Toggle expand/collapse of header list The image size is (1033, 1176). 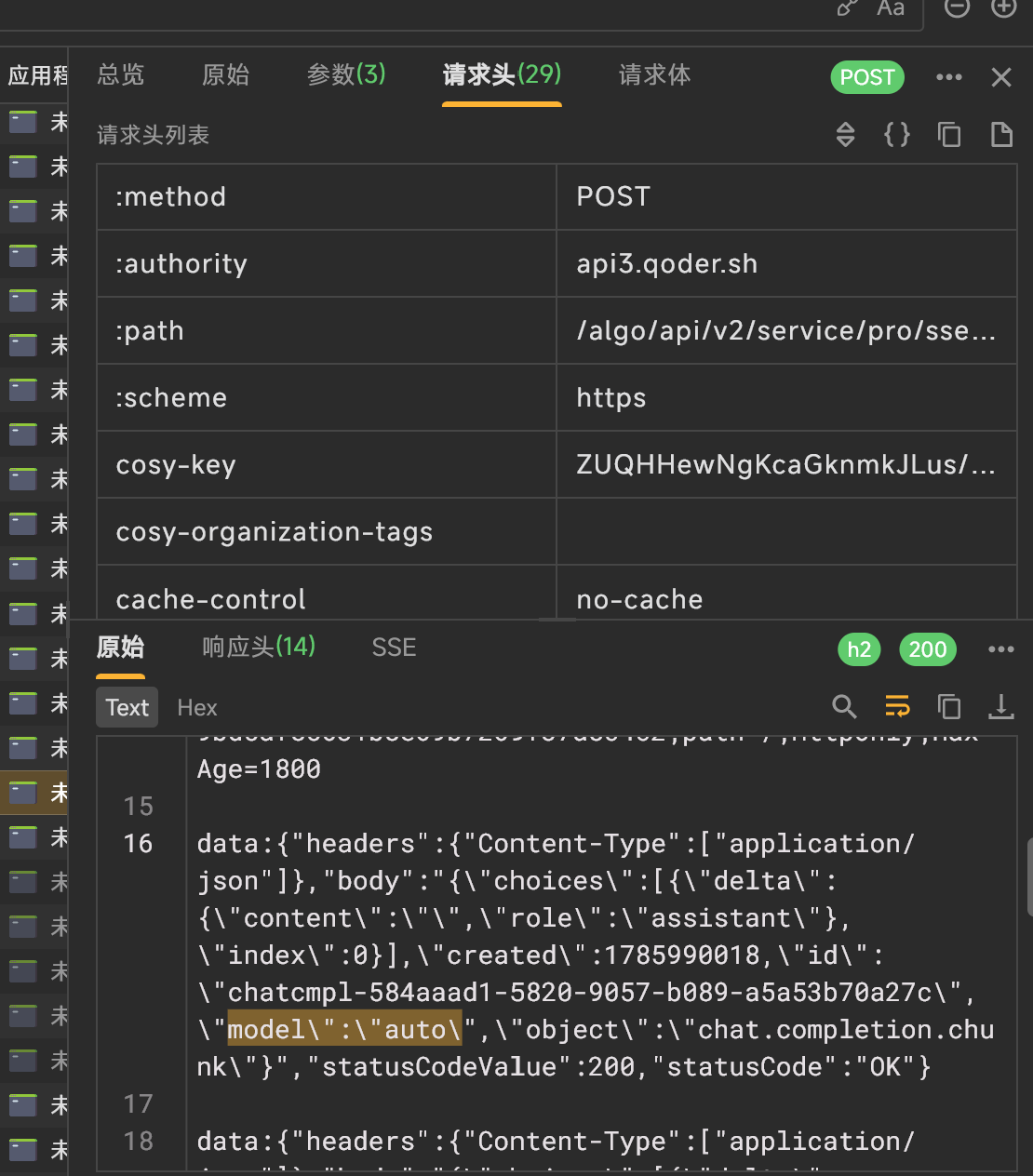click(x=845, y=135)
